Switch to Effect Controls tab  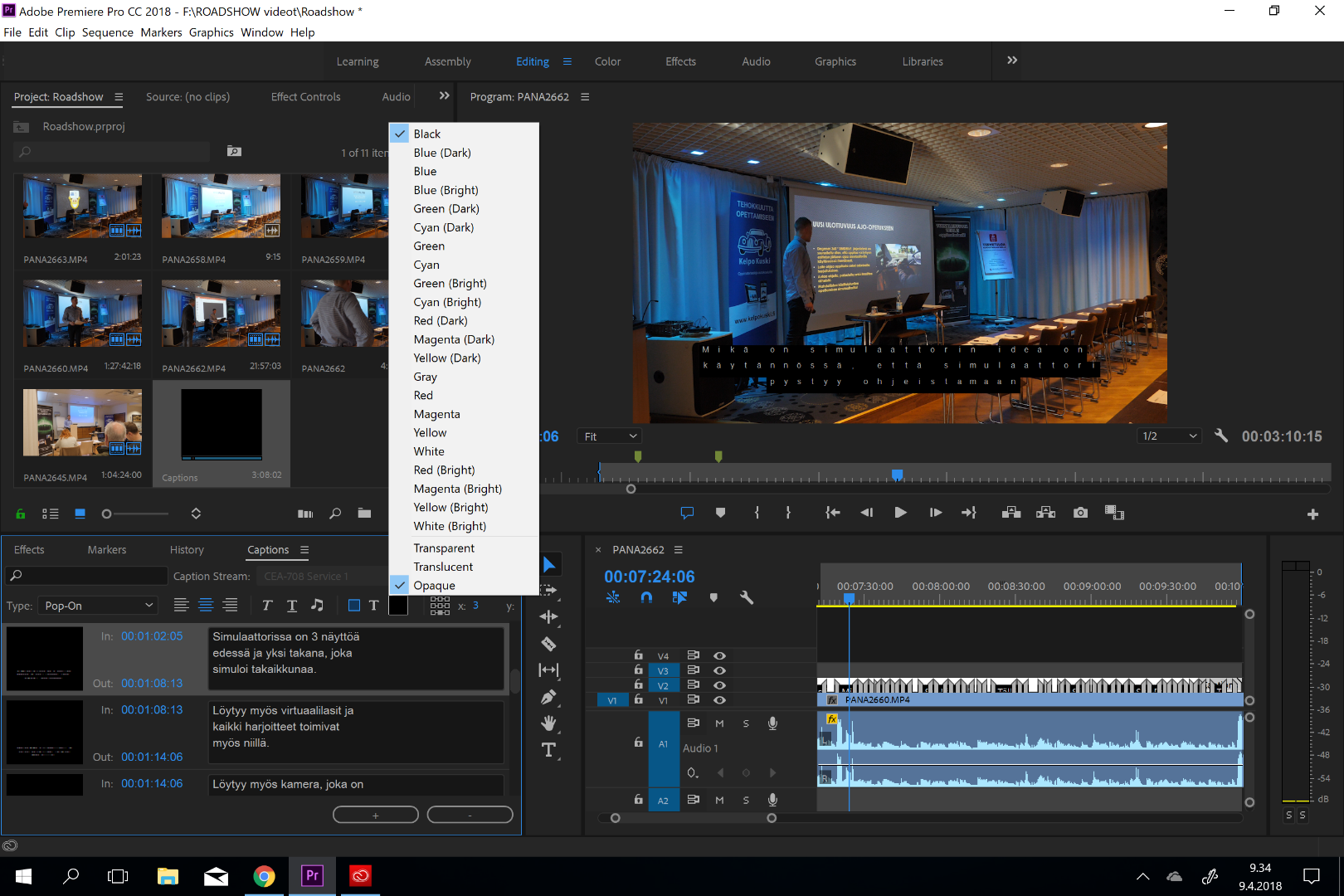click(305, 97)
